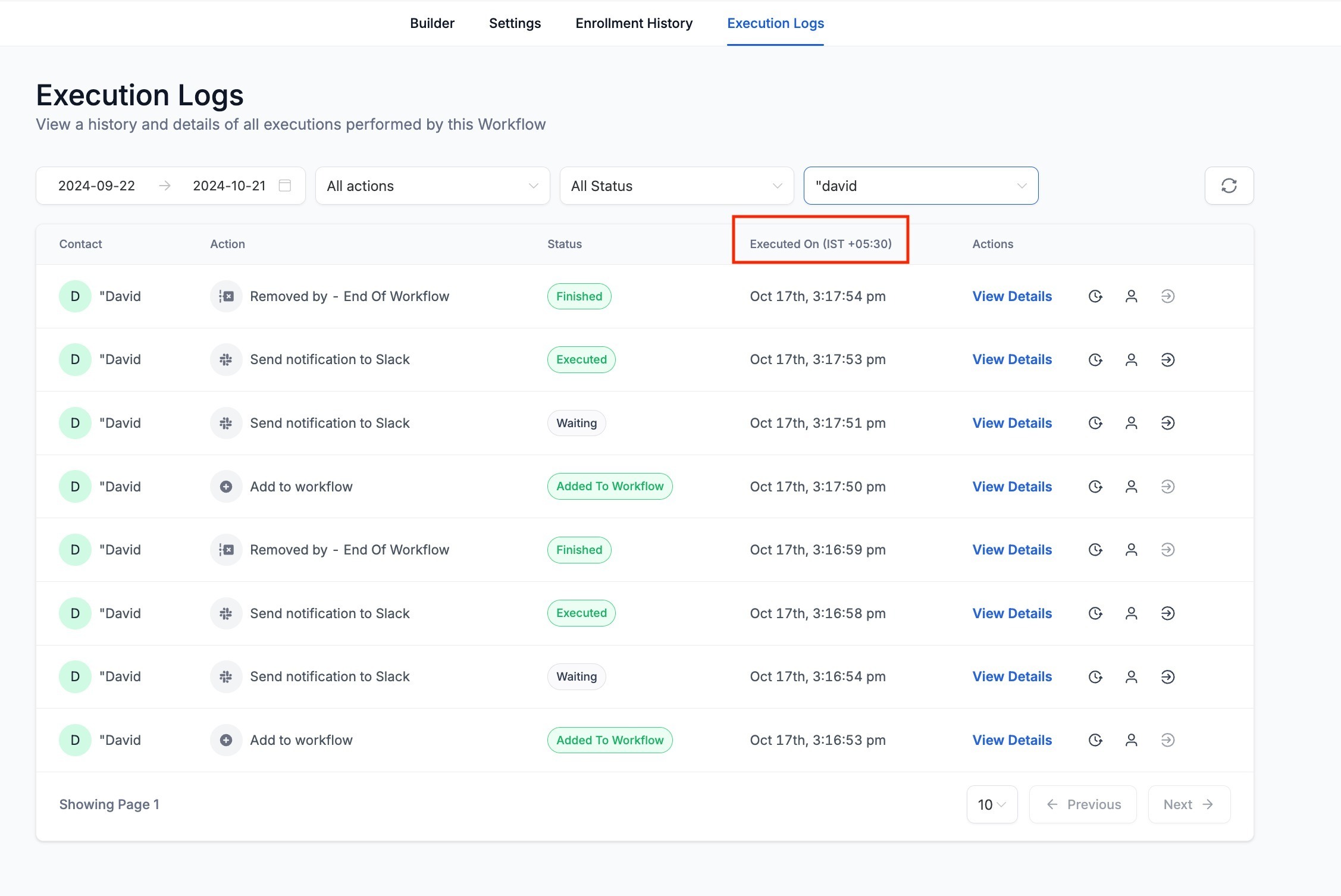Click the Next page button
Viewport: 1341px width, 896px height.
1188,804
